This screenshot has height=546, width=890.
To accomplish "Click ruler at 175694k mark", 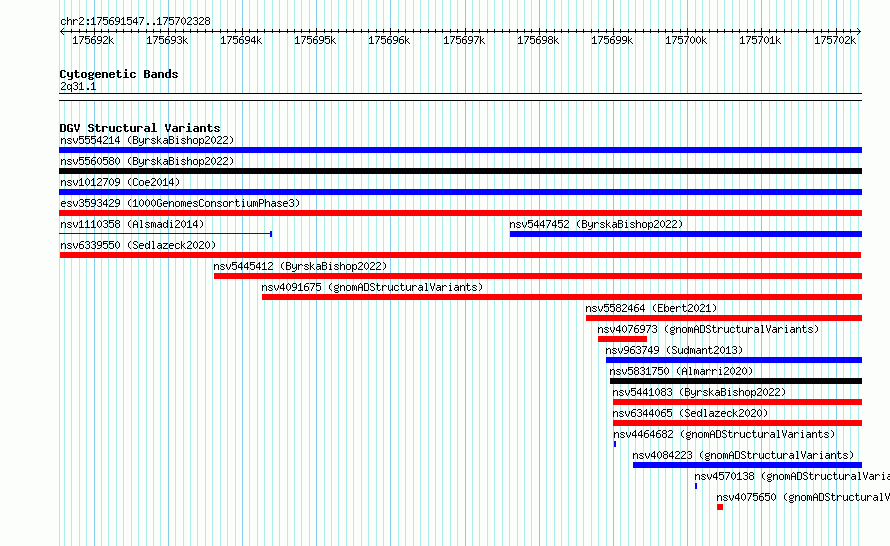I will (x=241, y=40).
